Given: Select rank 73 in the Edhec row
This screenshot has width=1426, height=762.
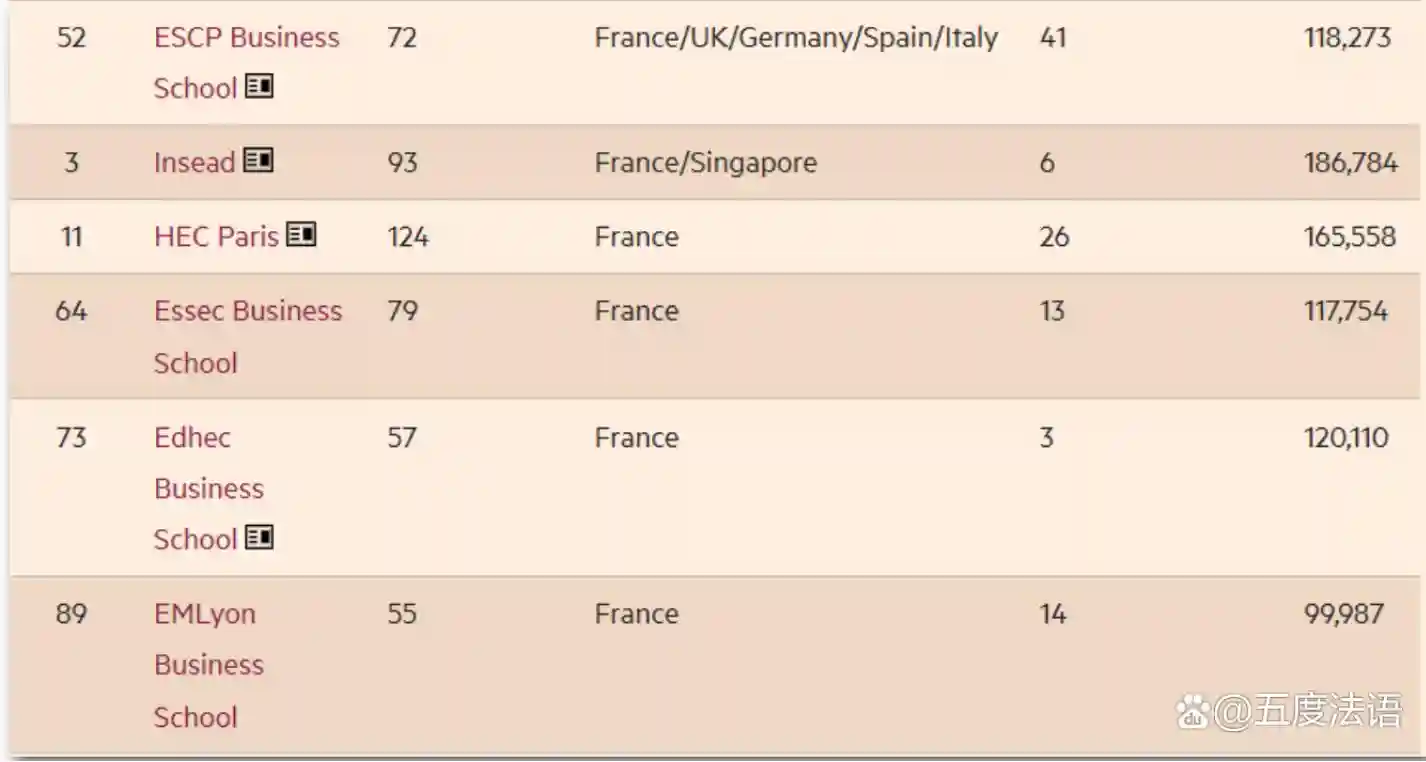Looking at the screenshot, I should (71, 438).
